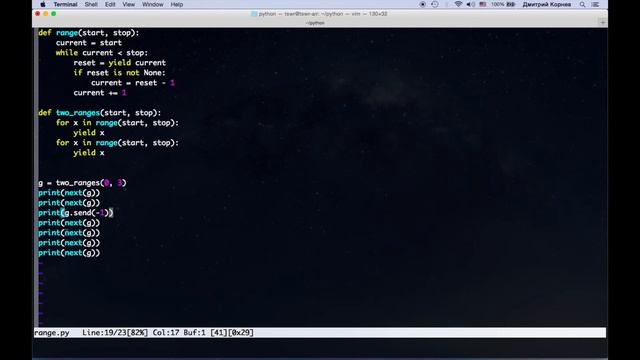Open the Edit menu
The width and height of the screenshot is (640, 360).
[110, 4]
